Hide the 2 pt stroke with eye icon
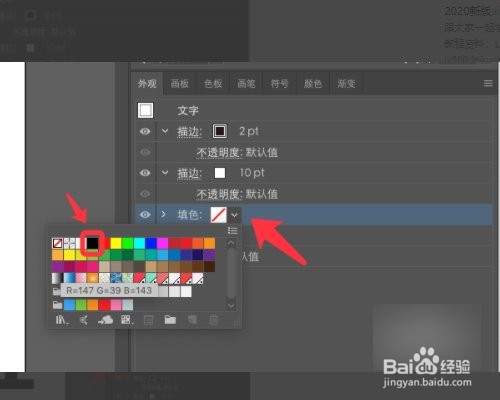Screen dimensions: 500x400 pos(145,131)
